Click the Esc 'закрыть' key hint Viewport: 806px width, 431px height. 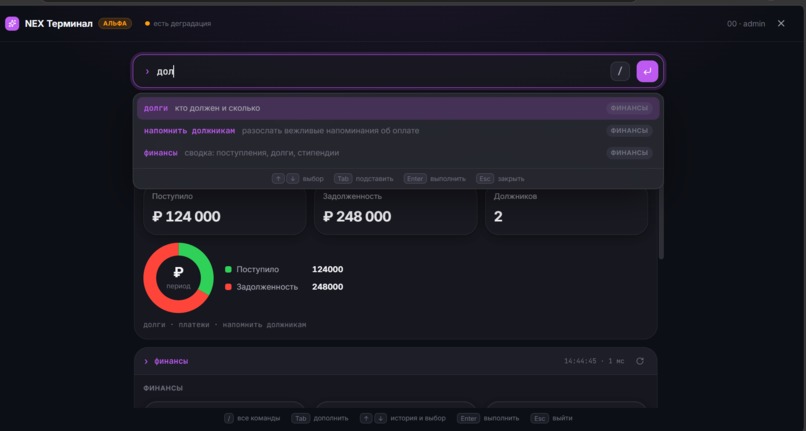point(500,178)
